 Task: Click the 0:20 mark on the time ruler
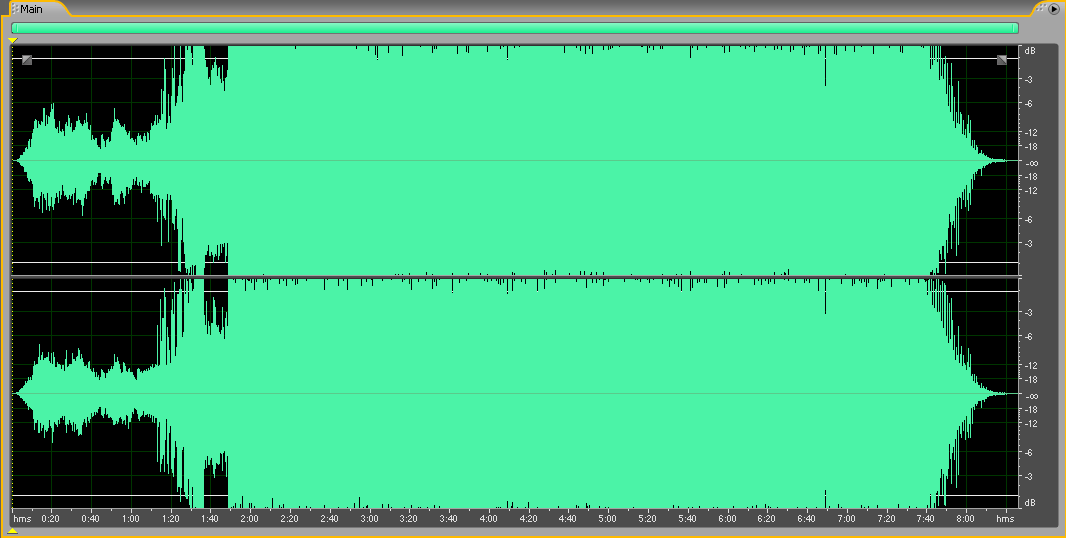(x=50, y=518)
